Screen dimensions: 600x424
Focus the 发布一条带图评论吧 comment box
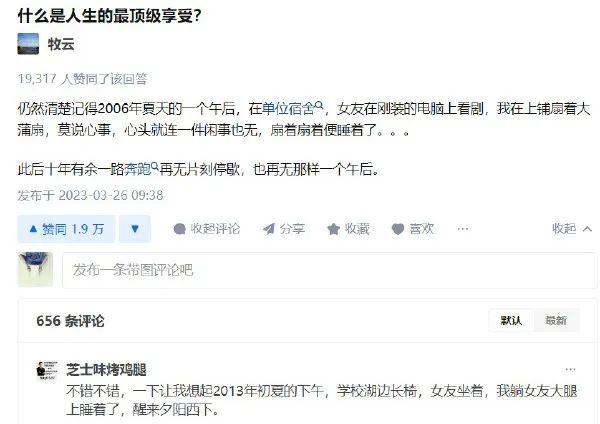tap(329, 270)
